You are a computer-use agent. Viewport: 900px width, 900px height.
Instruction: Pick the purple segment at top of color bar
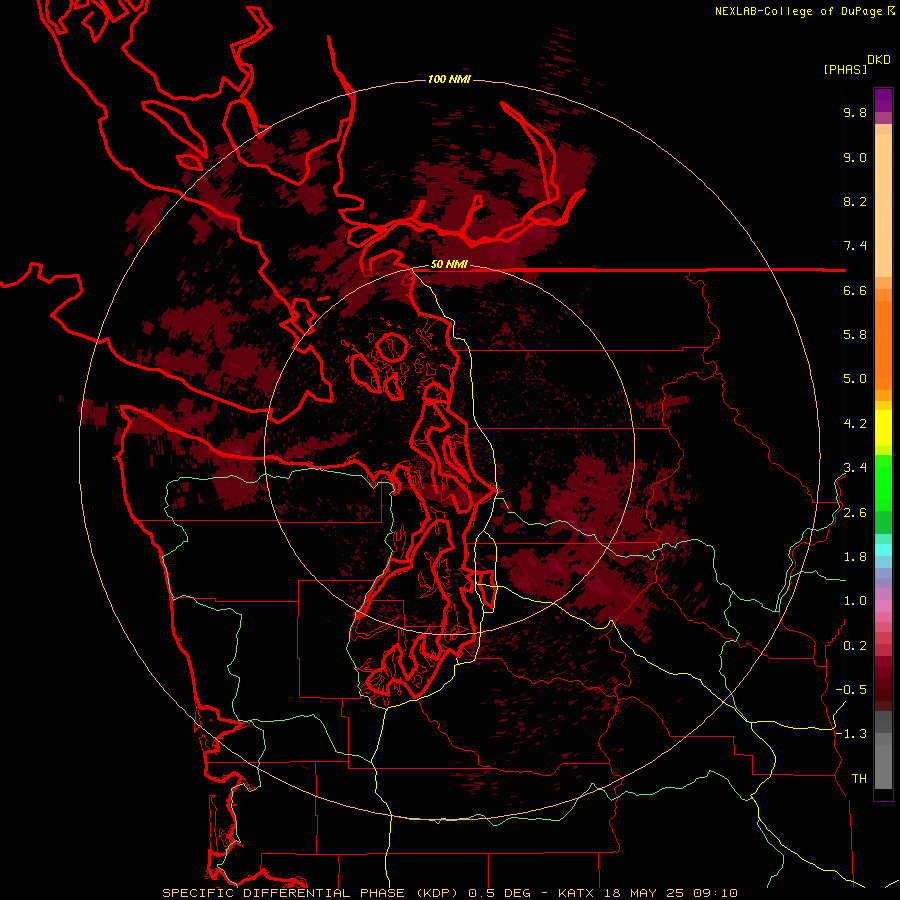[883, 100]
